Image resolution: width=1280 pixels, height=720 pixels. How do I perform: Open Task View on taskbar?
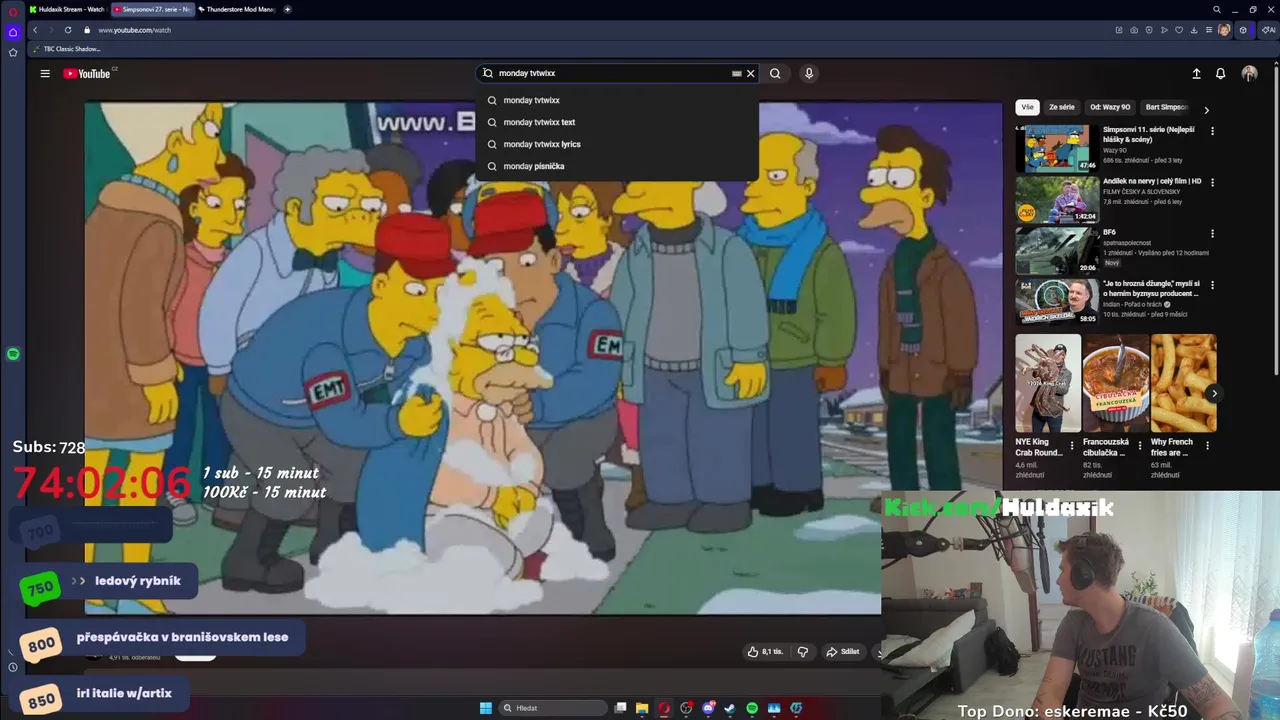[x=621, y=708]
